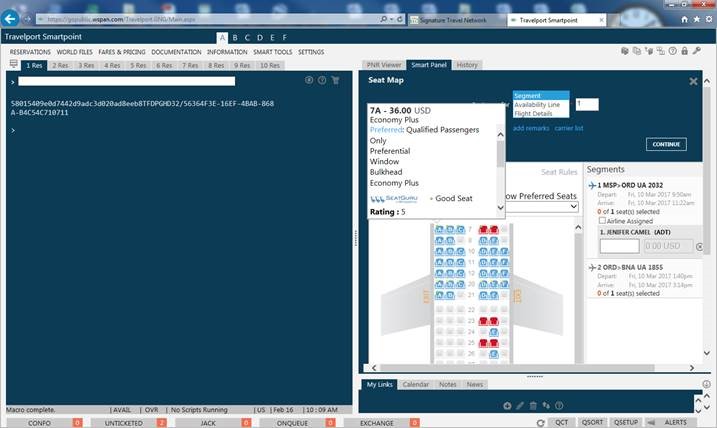Screen dimensions: 717x428
Task: Open the News tab
Action: (475, 384)
